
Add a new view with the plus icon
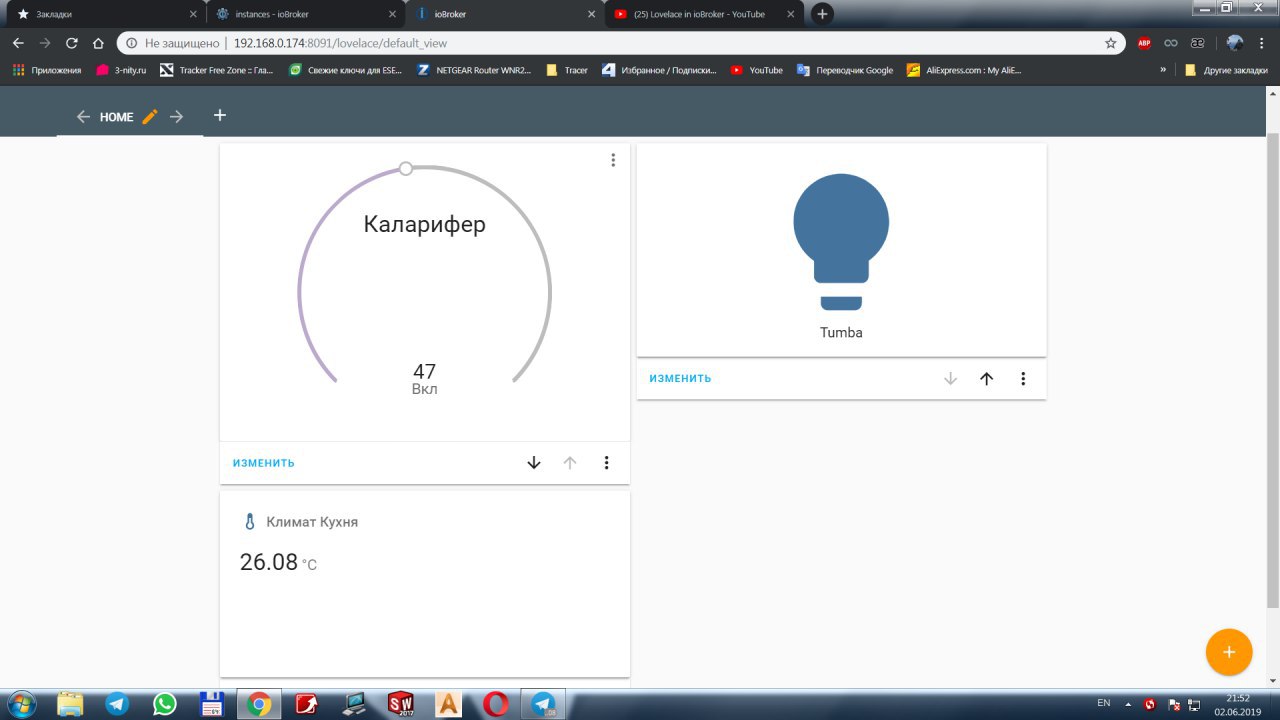[x=220, y=115]
